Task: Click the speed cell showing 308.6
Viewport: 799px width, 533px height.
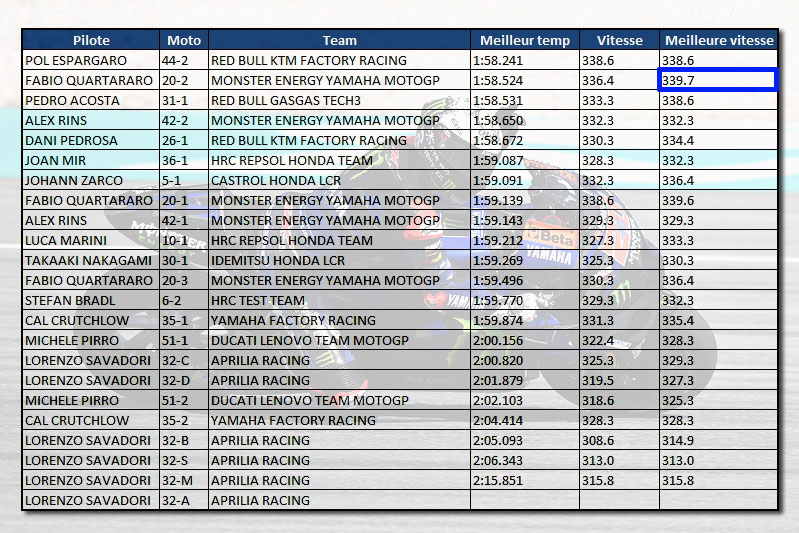Action: 619,440
